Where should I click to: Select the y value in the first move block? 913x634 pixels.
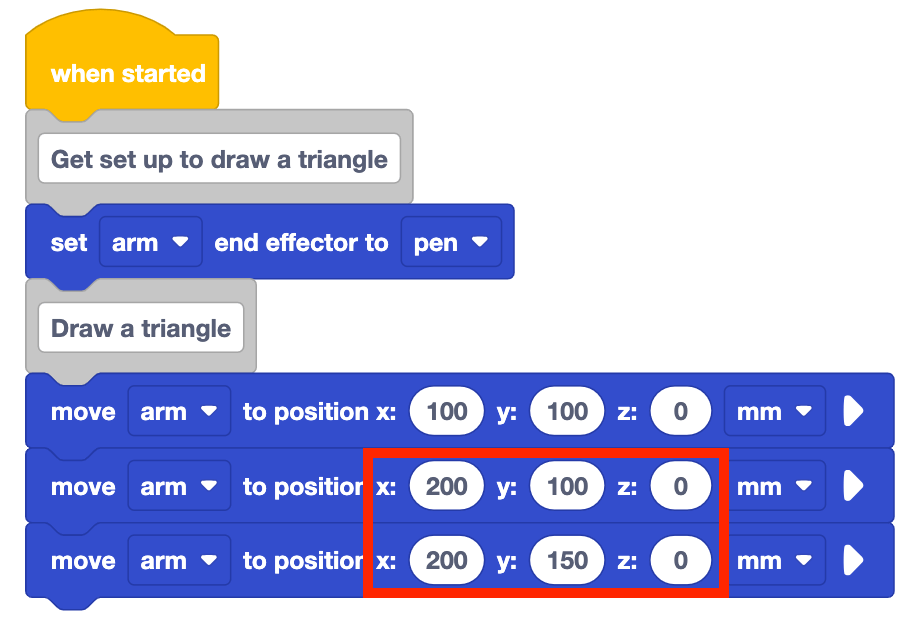coord(567,412)
